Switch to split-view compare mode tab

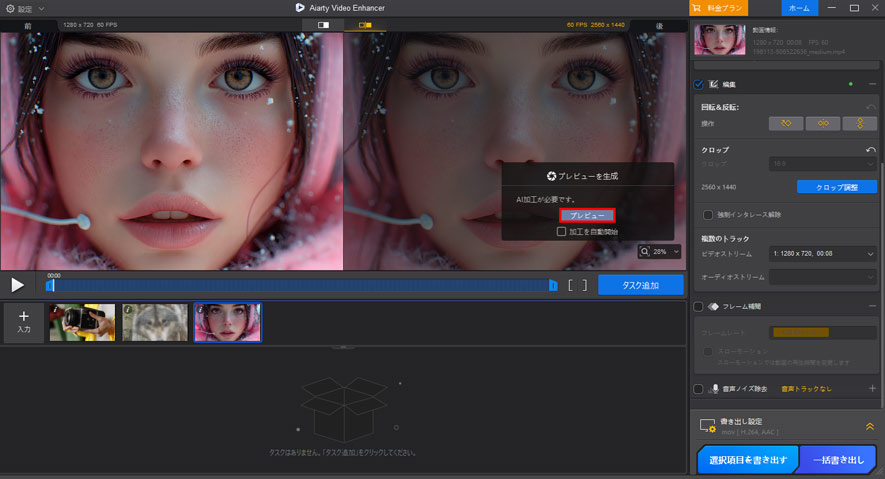tap(323, 25)
